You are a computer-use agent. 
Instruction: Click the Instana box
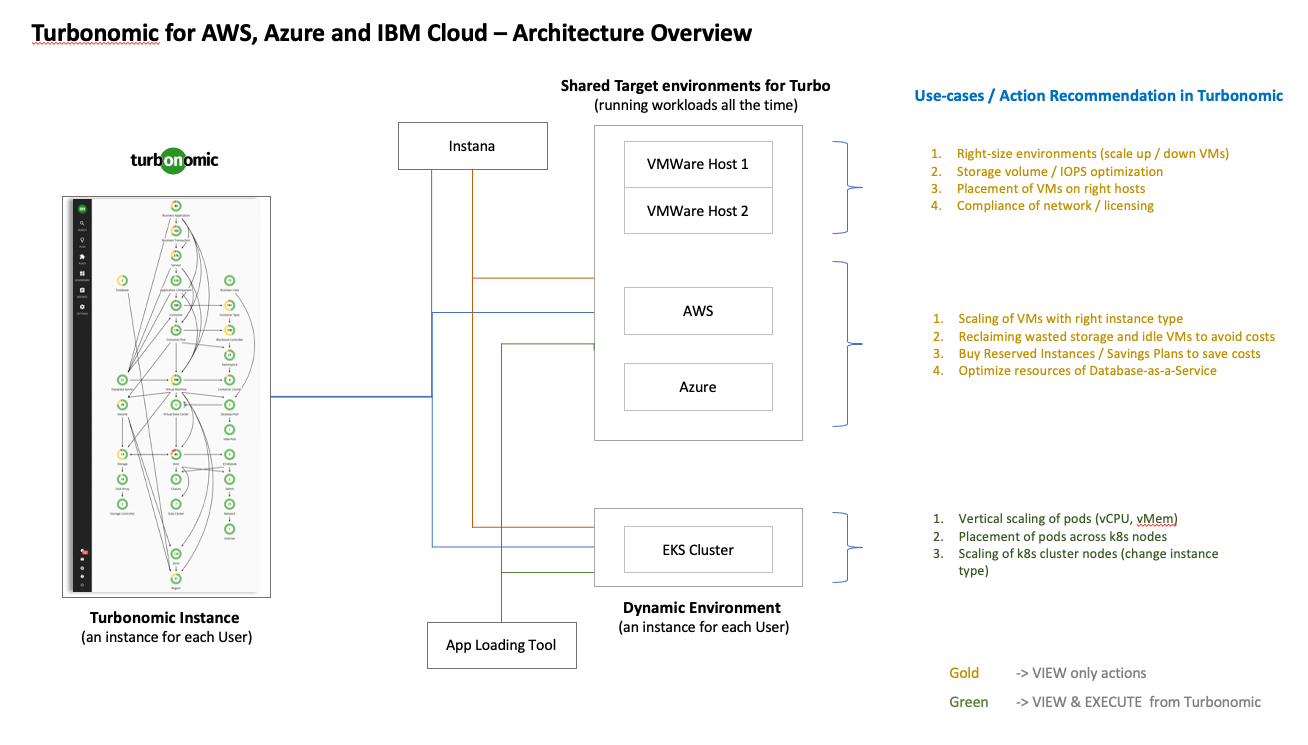pyautogui.click(x=473, y=146)
